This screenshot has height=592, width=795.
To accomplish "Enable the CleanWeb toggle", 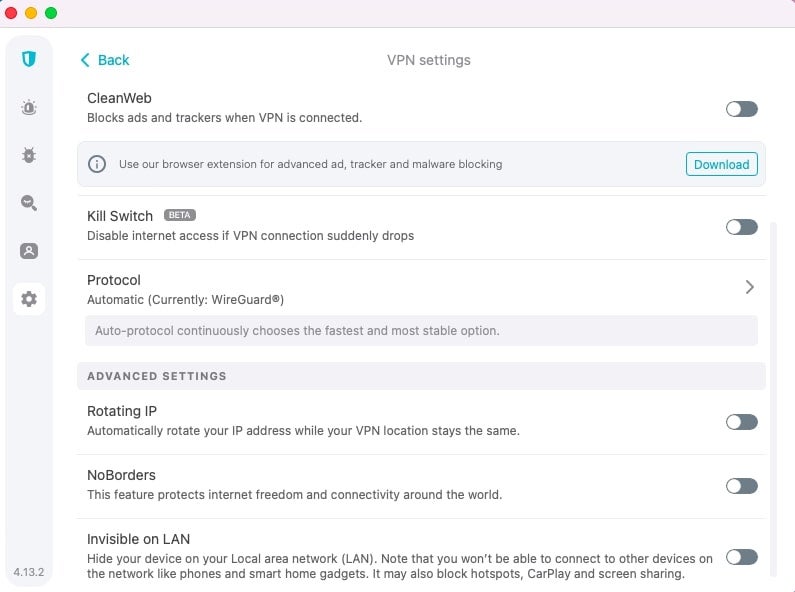I will (x=741, y=109).
